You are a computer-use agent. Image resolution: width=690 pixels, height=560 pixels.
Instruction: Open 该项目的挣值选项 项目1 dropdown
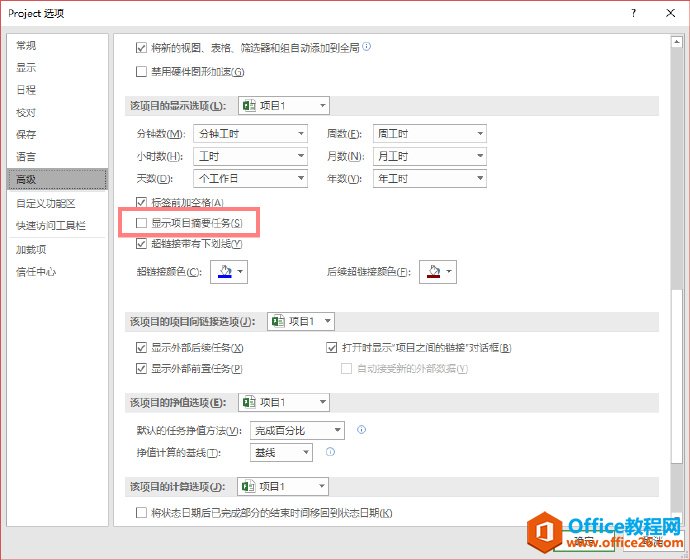click(x=284, y=402)
